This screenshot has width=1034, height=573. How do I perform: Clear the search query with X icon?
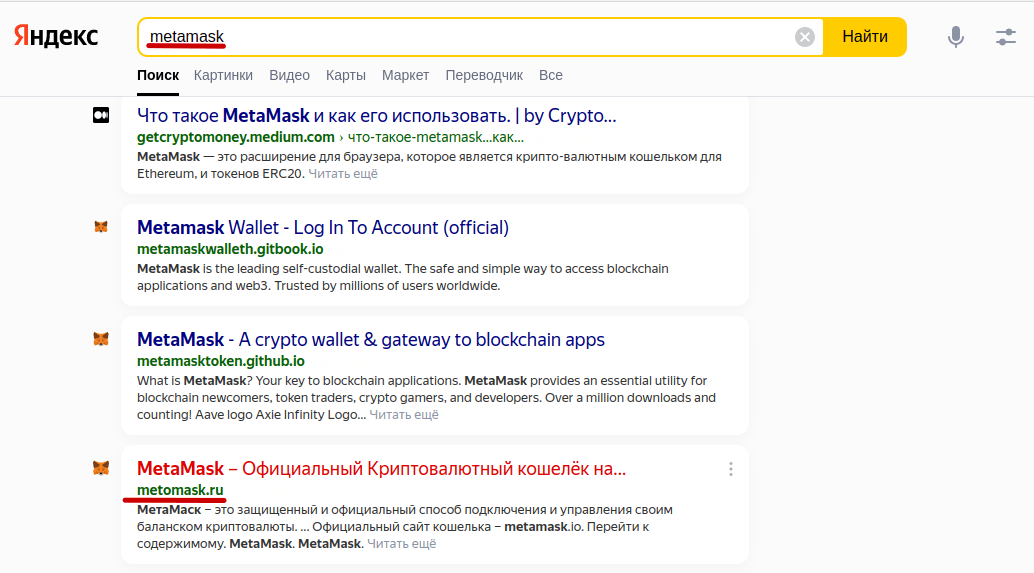coord(805,37)
